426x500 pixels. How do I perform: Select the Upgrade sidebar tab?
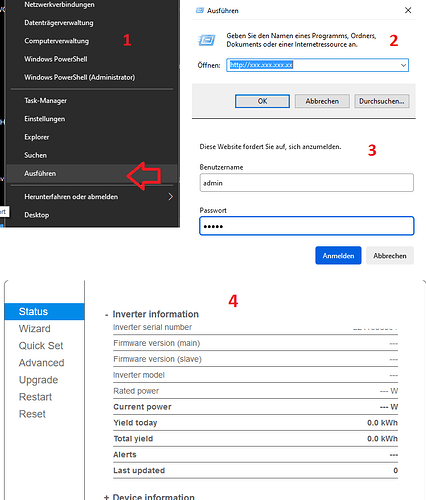39,380
